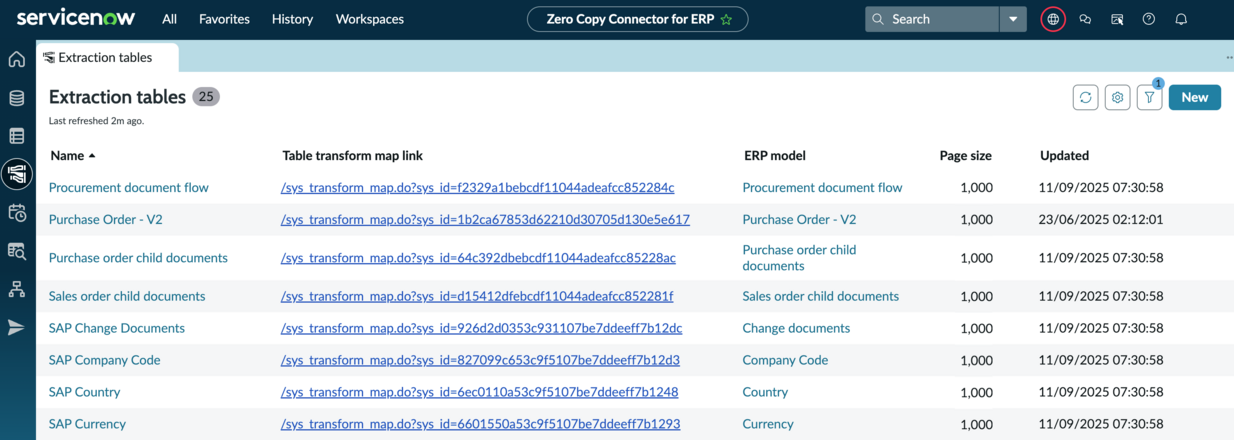The image size is (1234, 440).
Task: Click the magnifier icon in the Search box
Action: pos(878,19)
